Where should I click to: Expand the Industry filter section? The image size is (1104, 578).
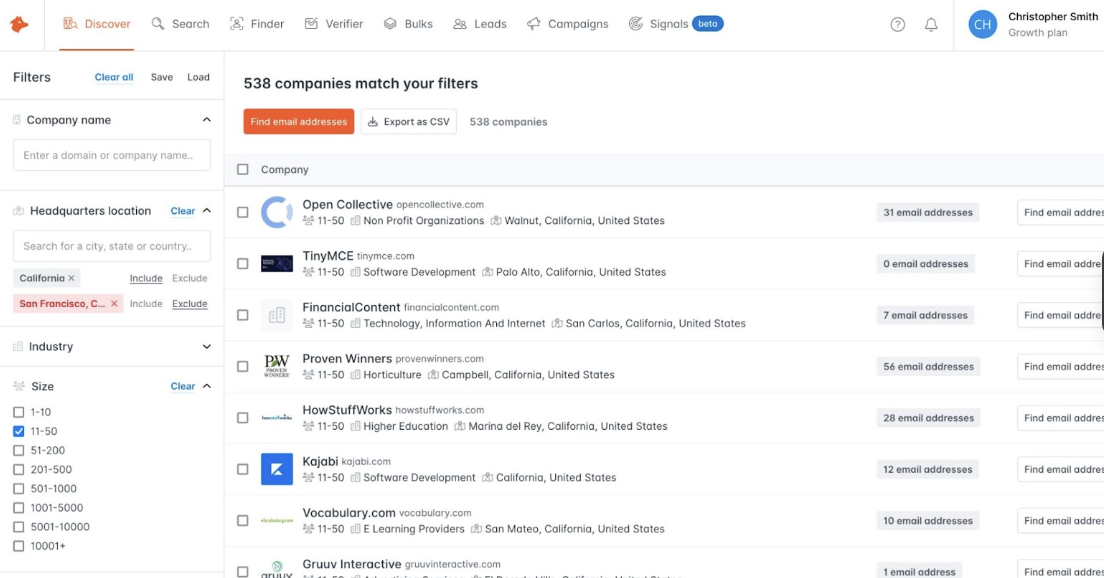click(207, 346)
